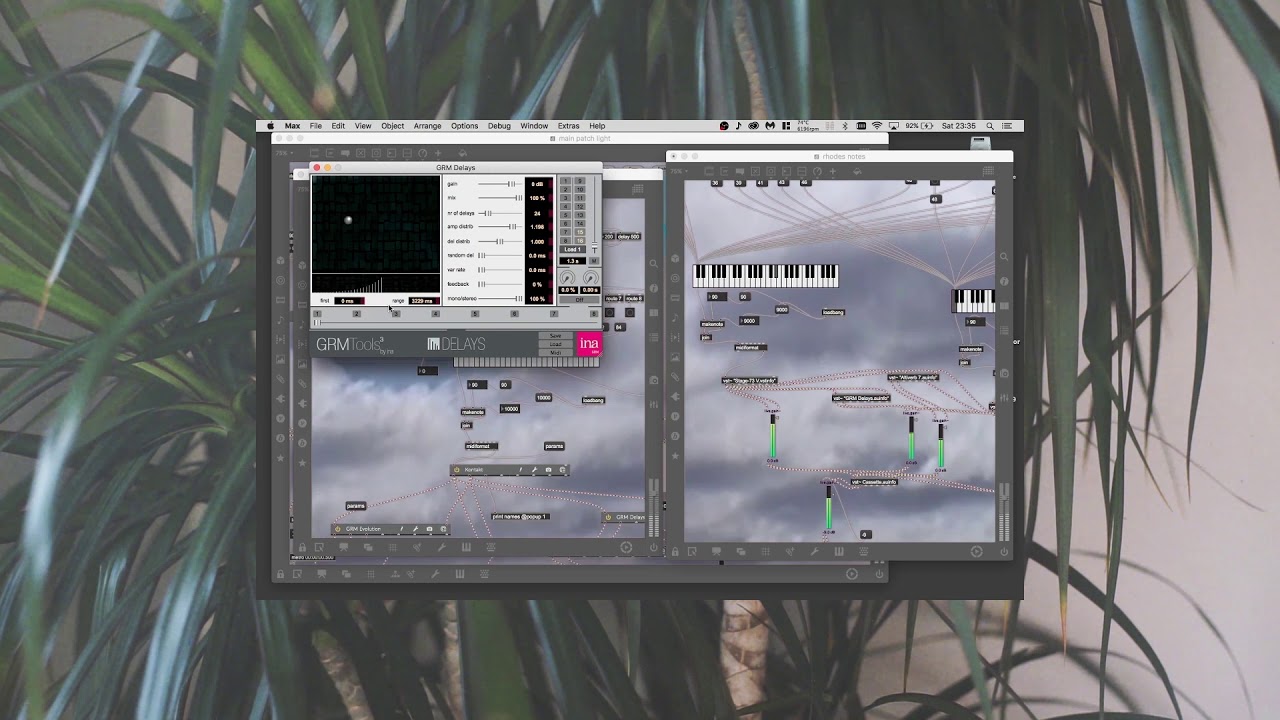Click the GRM Delays.auinfo vst~ object
Viewport: 1280px width, 720px height.
(x=862, y=398)
